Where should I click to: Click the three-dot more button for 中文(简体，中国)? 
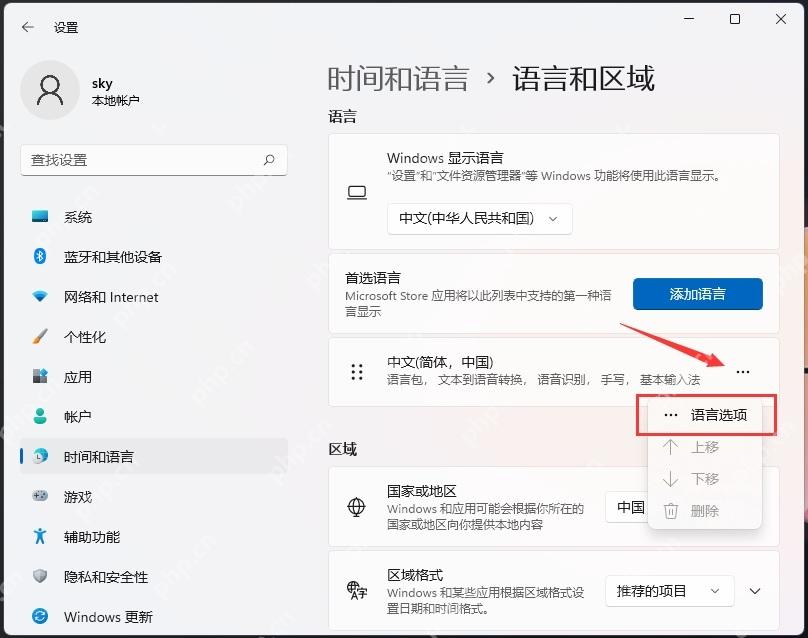click(743, 372)
